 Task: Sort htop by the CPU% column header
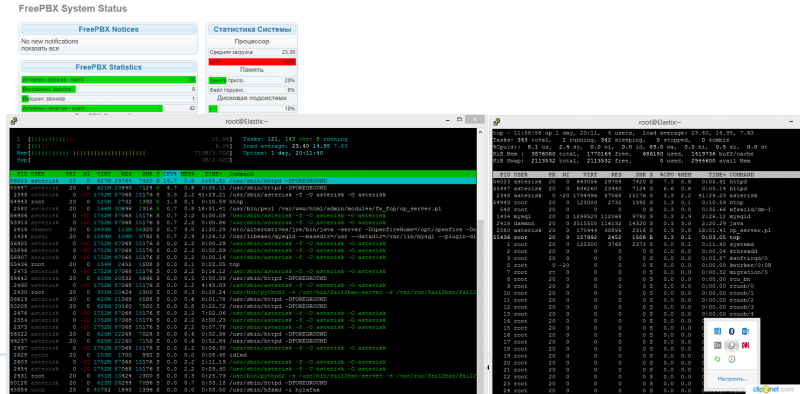pyautogui.click(x=169, y=174)
